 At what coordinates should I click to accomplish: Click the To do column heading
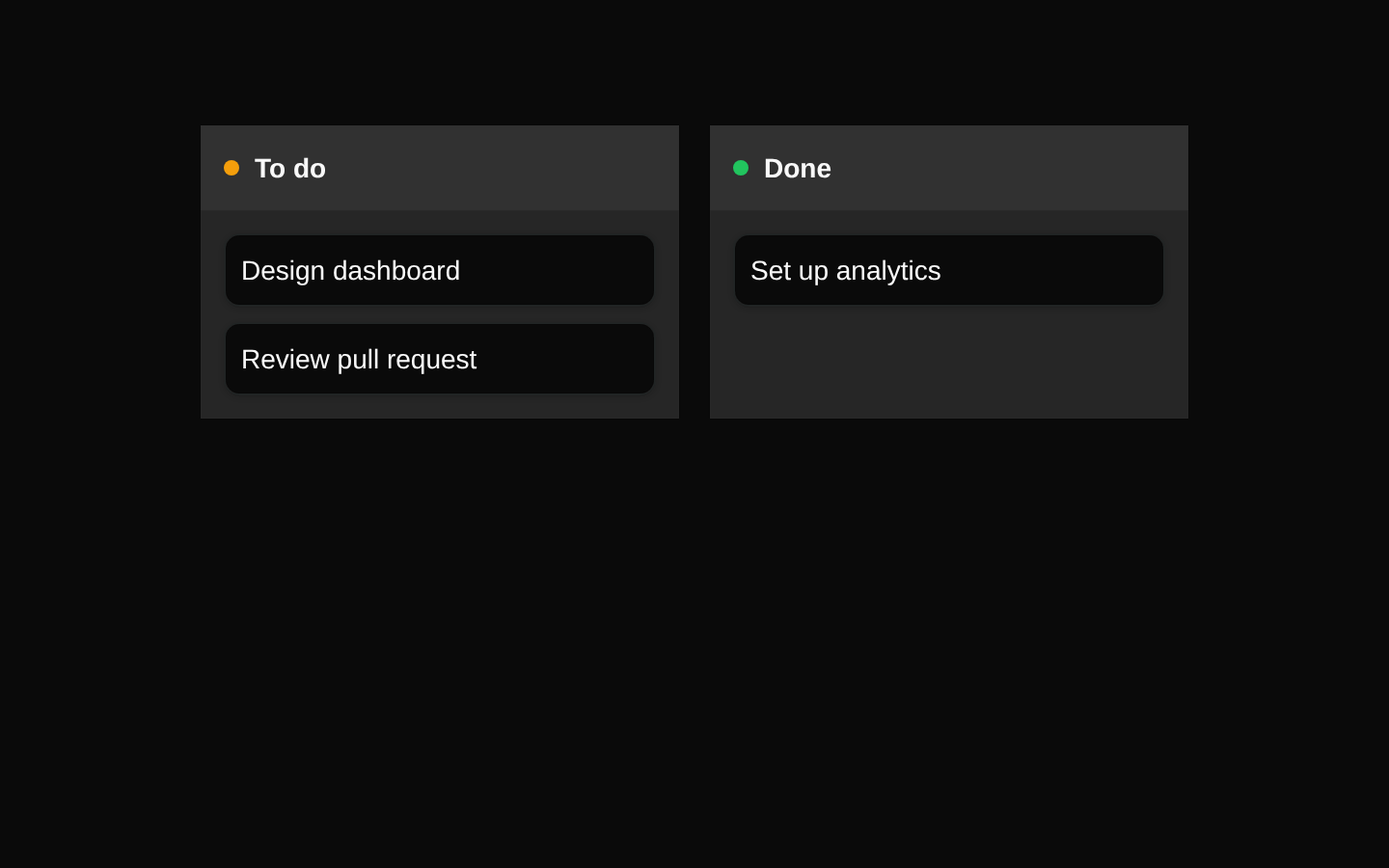tap(290, 168)
